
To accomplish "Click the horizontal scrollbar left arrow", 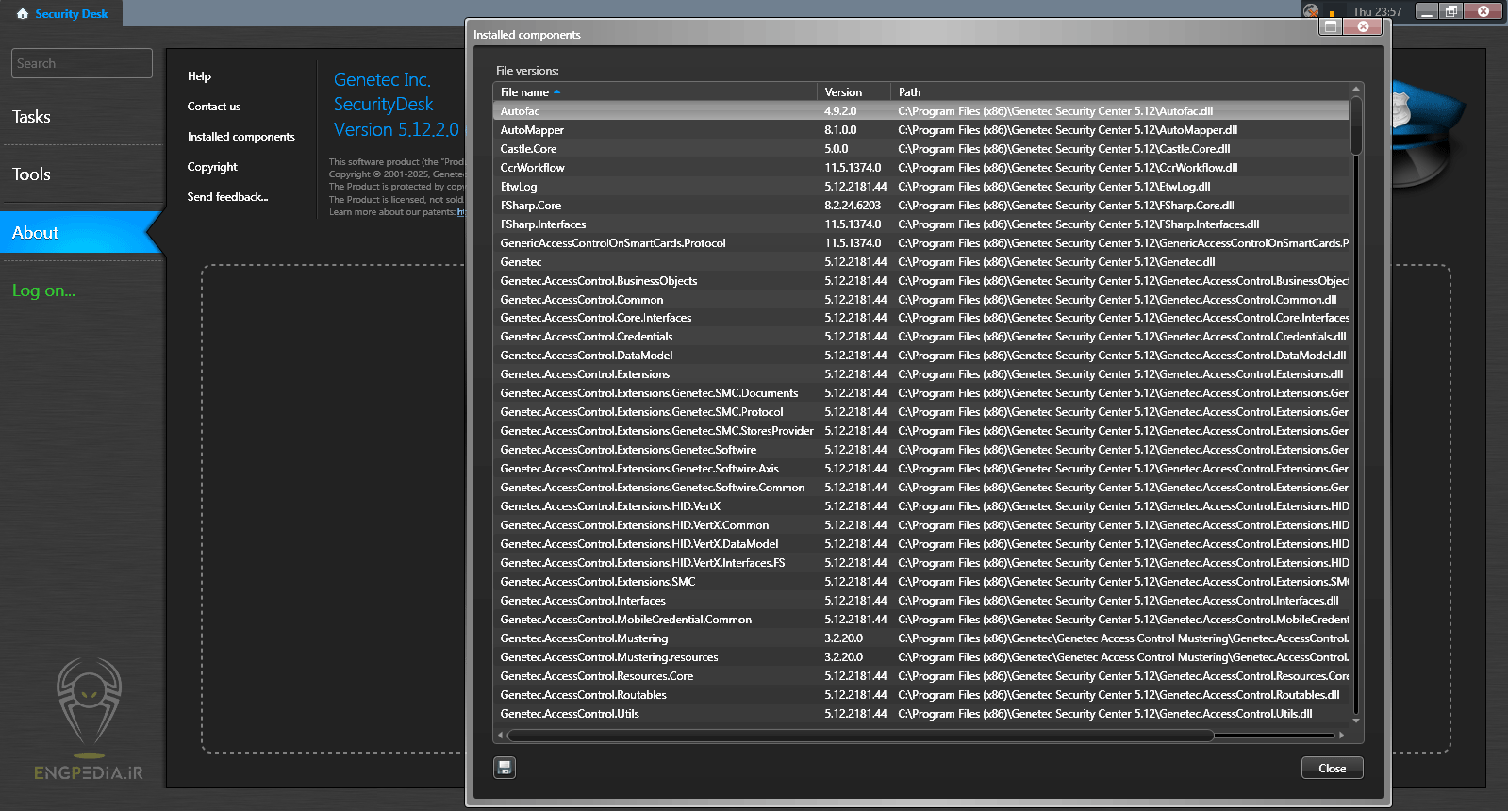I will click(x=501, y=735).
